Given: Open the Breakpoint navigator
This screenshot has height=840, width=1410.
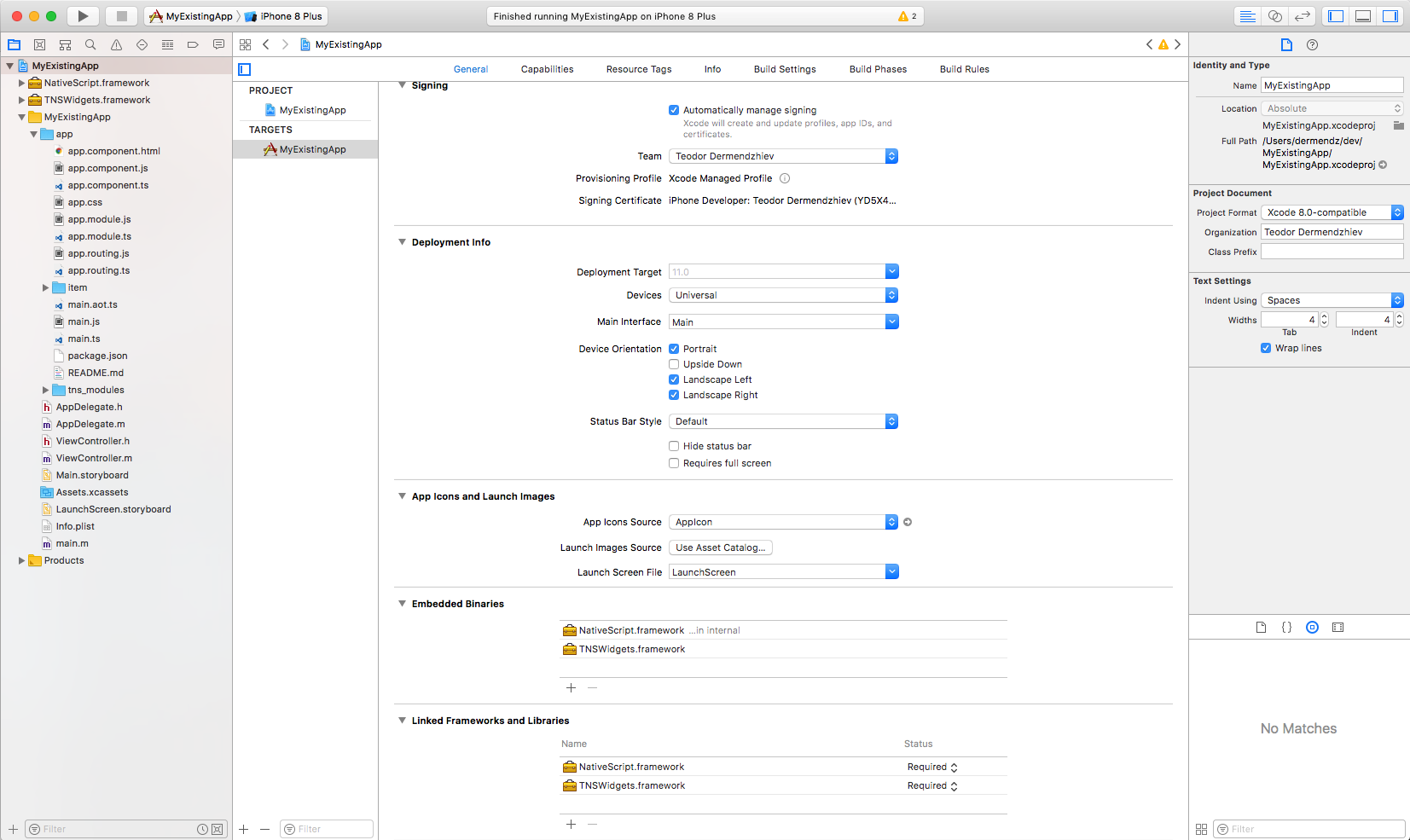Looking at the screenshot, I should [193, 44].
